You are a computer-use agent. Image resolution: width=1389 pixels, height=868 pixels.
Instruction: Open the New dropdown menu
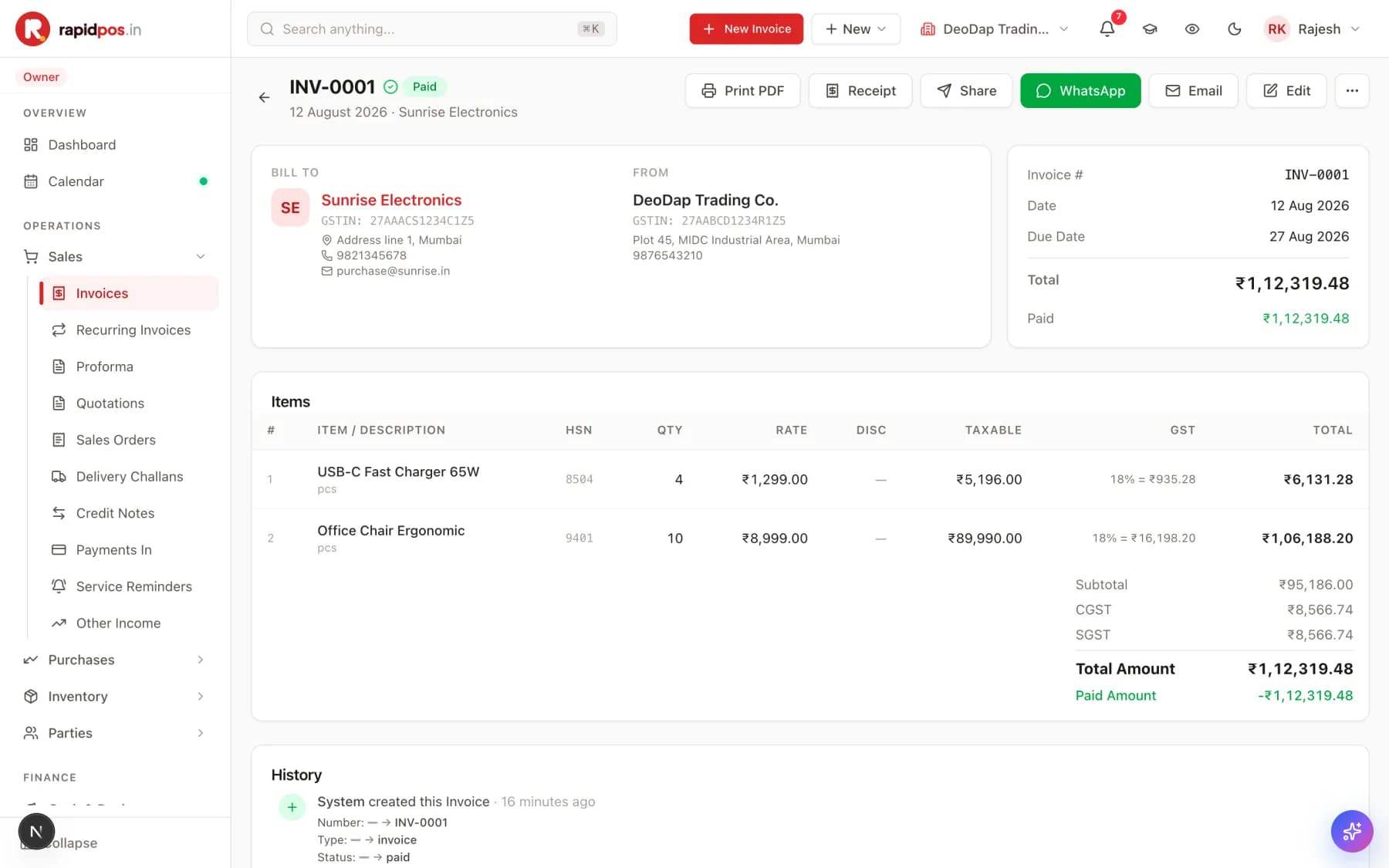[x=856, y=29]
